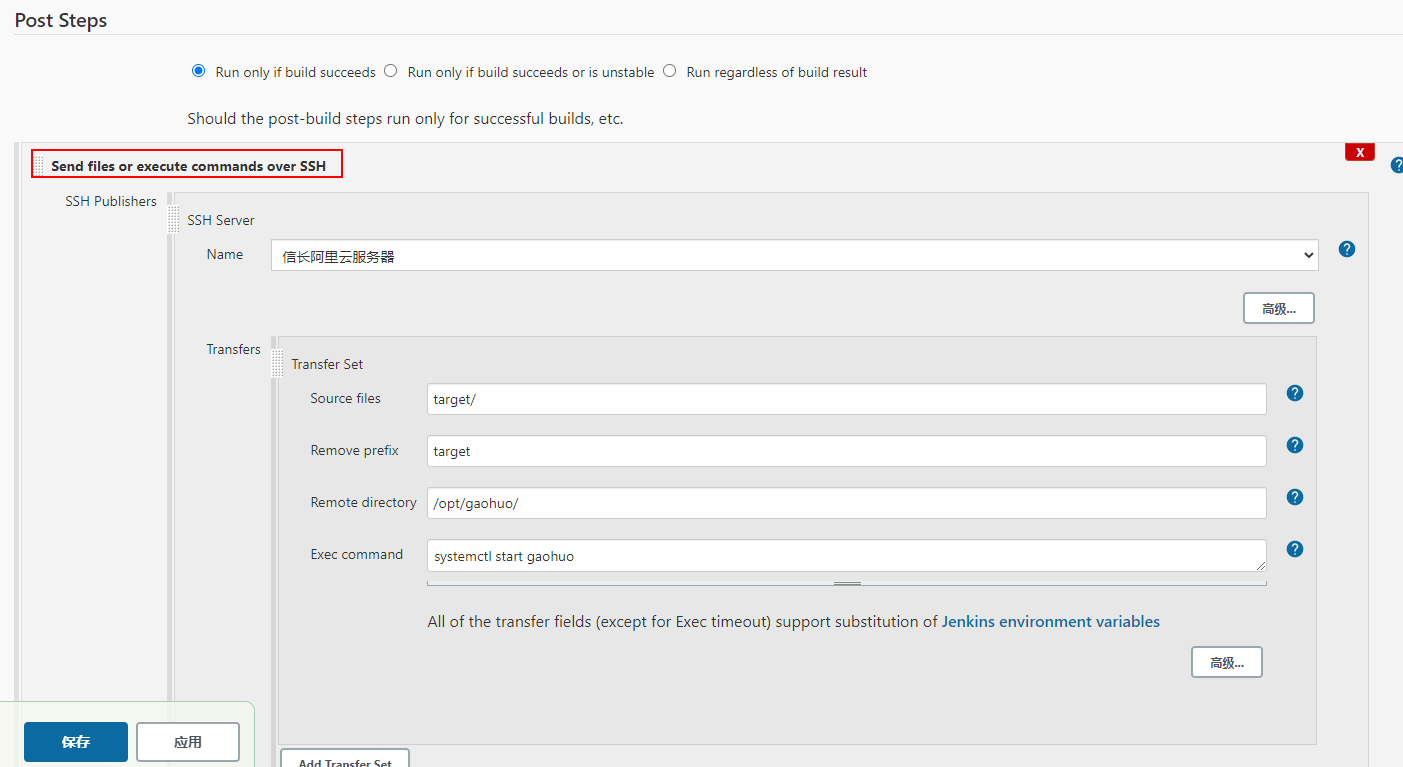Select Run only if build succeeds

tap(198, 71)
